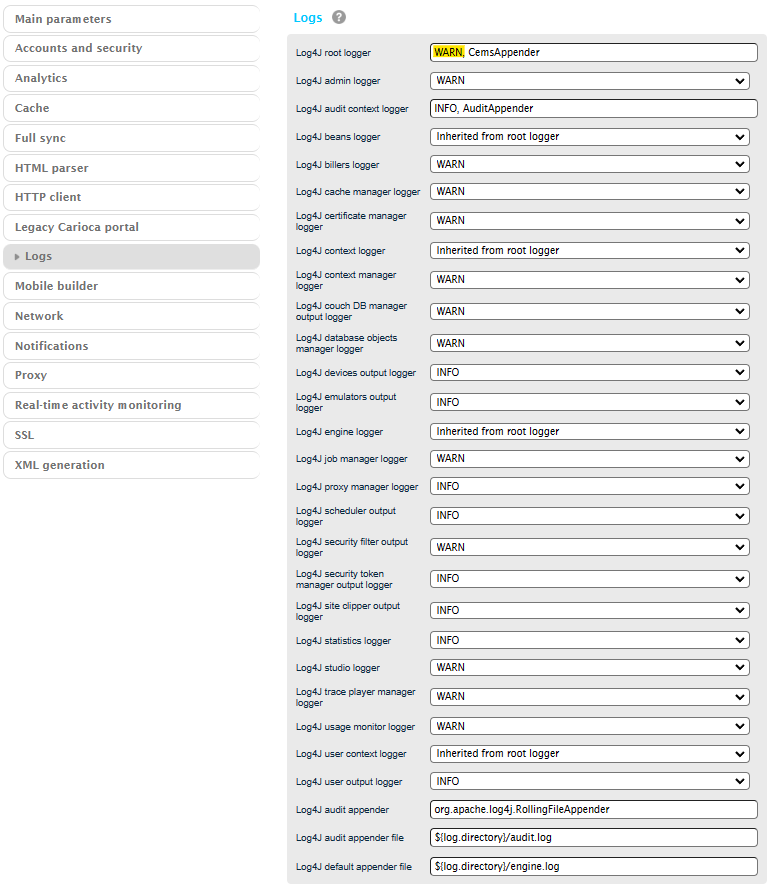Edit the Log4J audit context logger field
Viewport: 771px width, 887px height.
(x=594, y=109)
